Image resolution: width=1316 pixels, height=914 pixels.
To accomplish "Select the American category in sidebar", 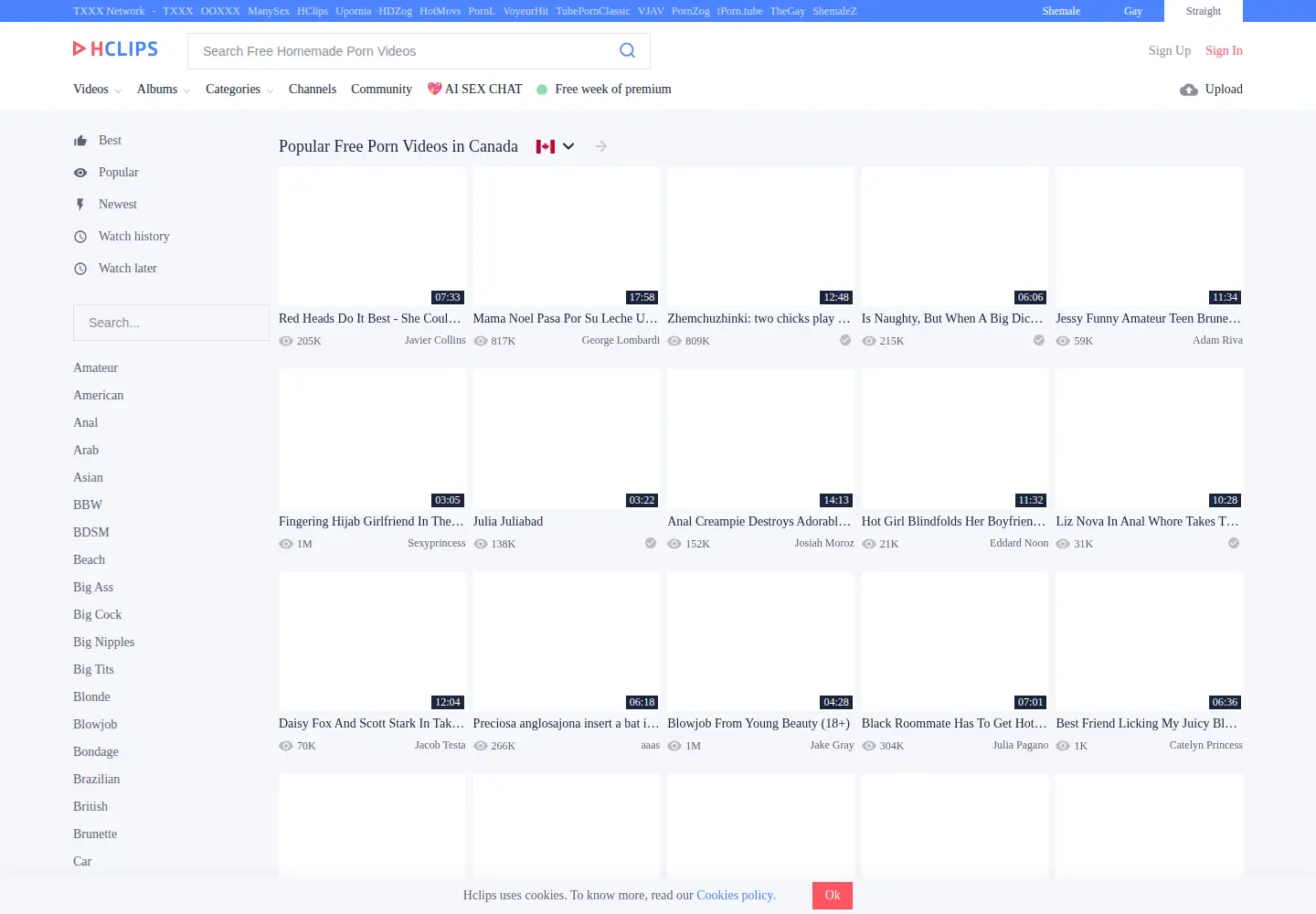I will click(x=99, y=396).
